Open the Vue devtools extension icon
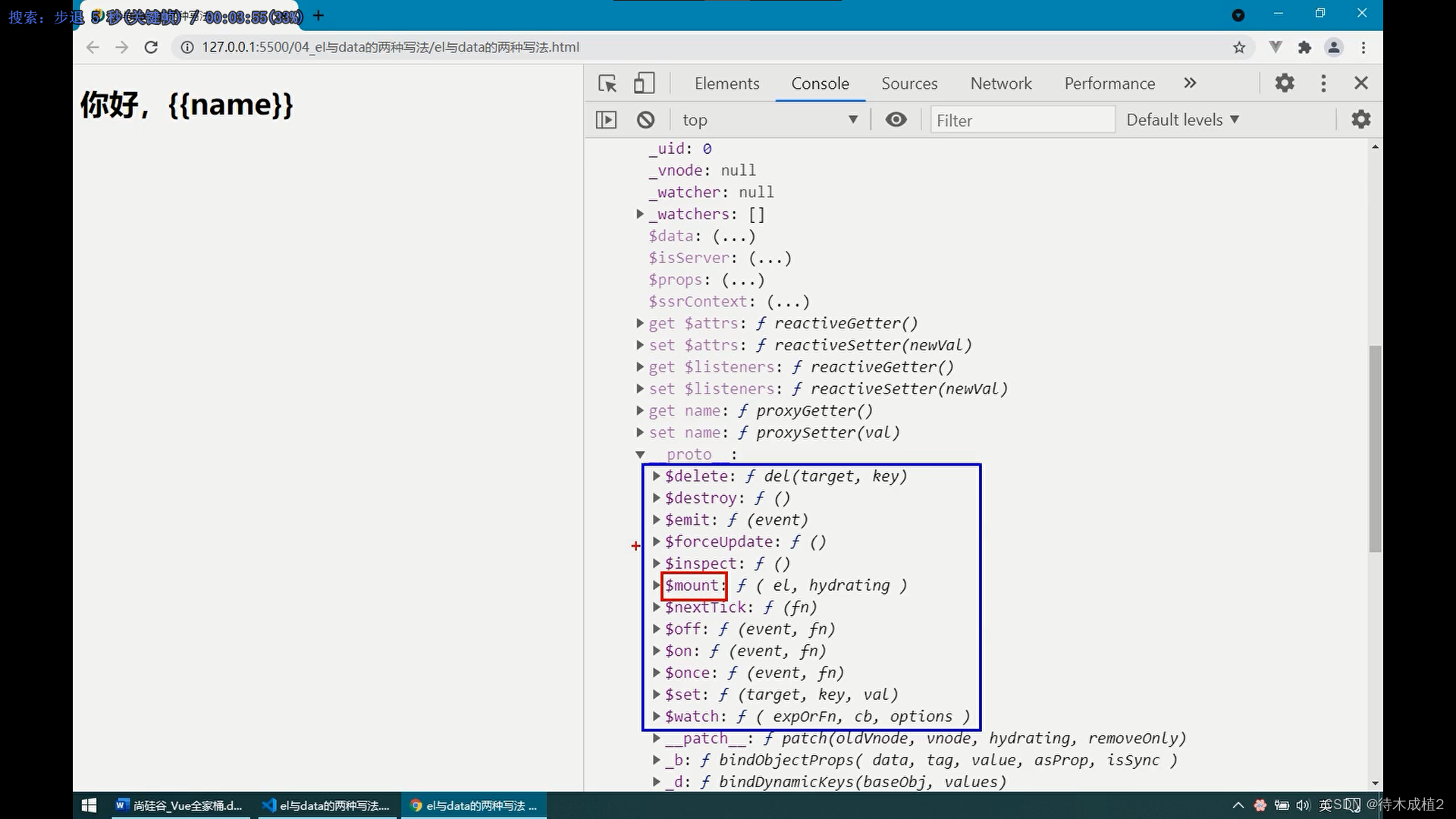 click(1276, 47)
